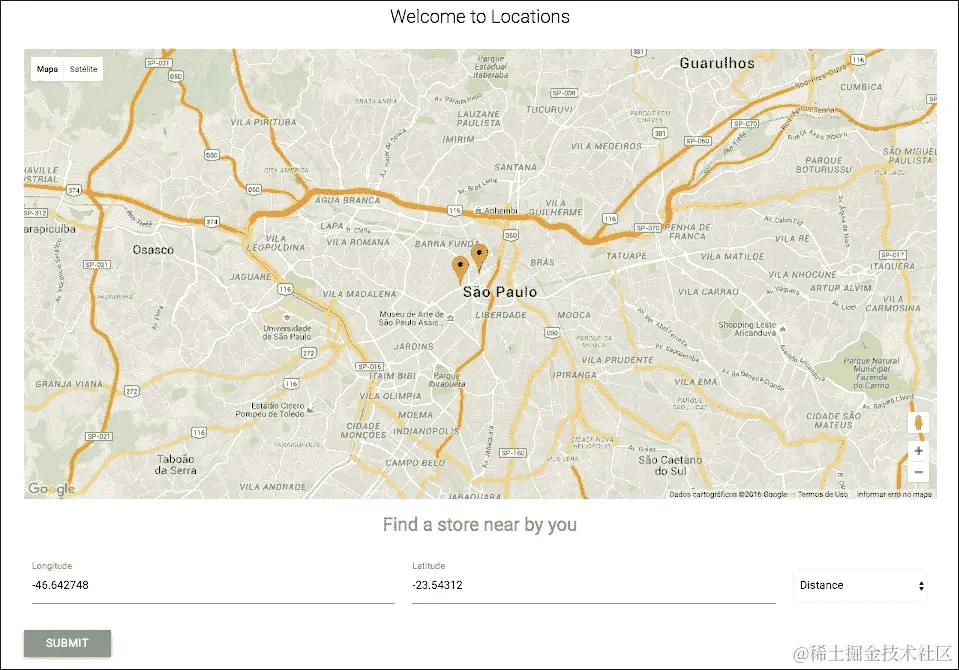Click the Dados cartográficos copyright text
Viewport: 959px width, 670px height.
(728, 494)
